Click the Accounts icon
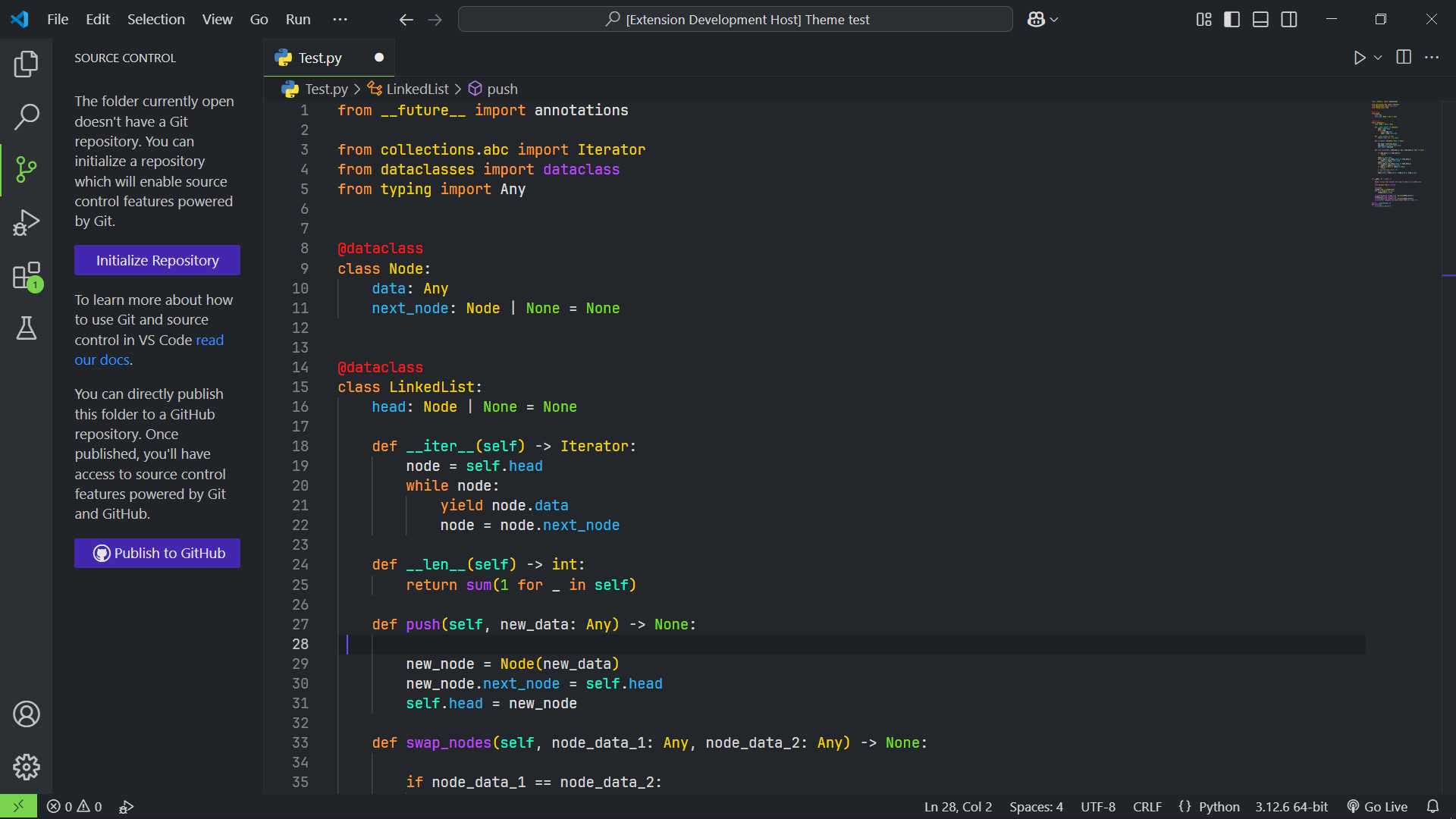Viewport: 1456px width, 819px height. (27, 714)
